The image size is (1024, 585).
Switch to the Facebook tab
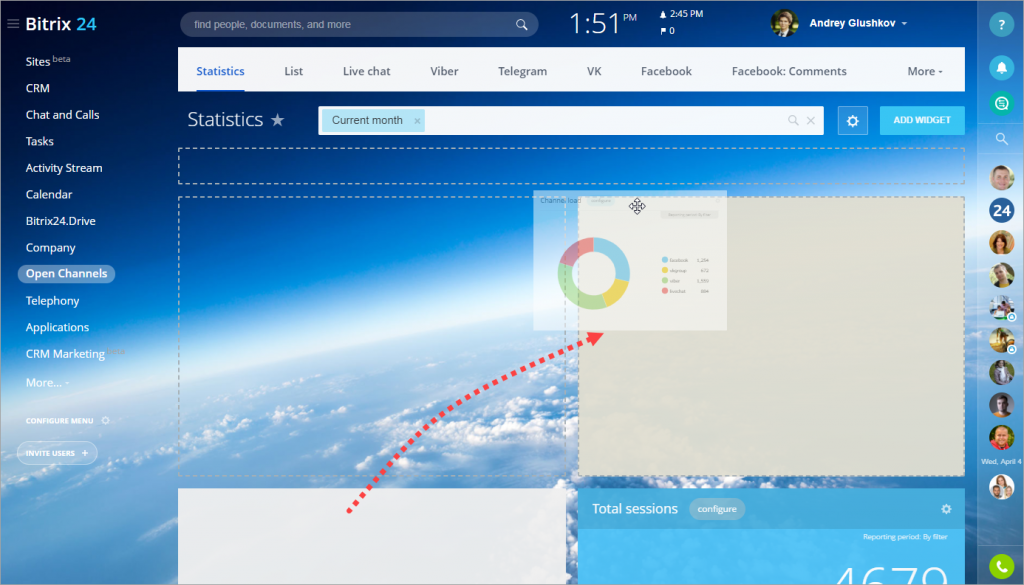click(666, 71)
